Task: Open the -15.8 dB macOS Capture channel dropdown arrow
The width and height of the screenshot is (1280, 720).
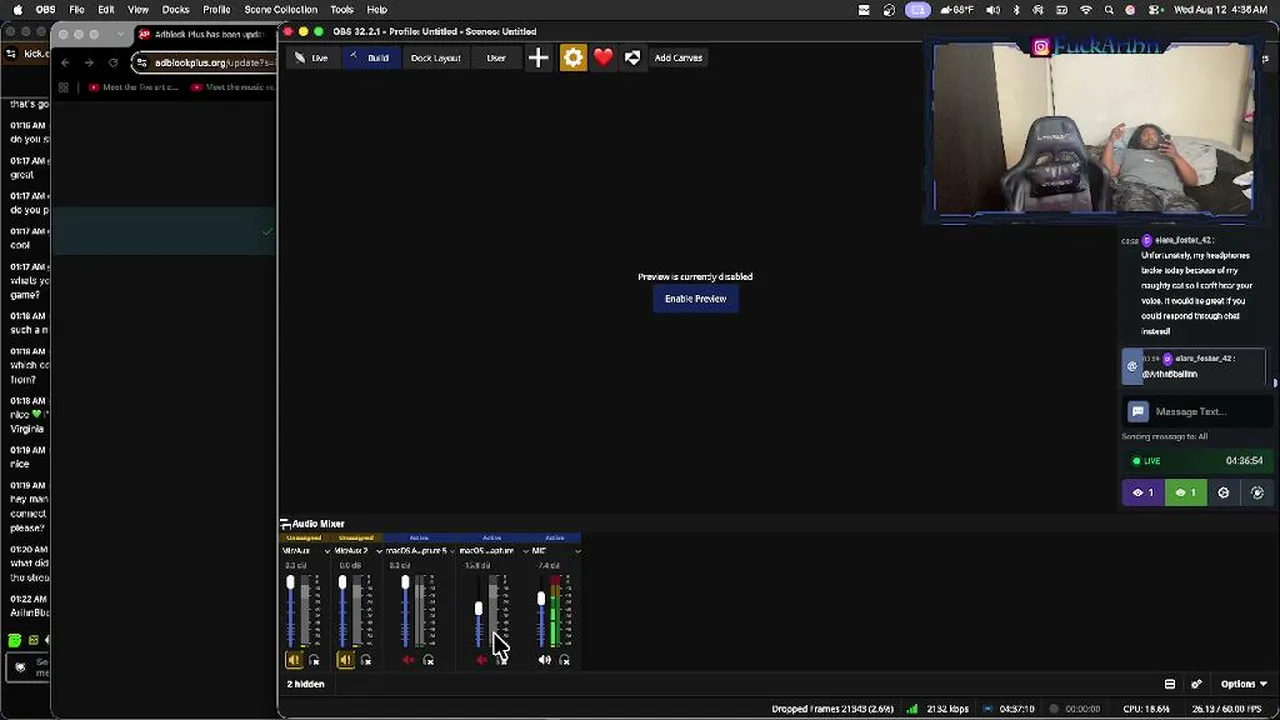Action: point(525,551)
